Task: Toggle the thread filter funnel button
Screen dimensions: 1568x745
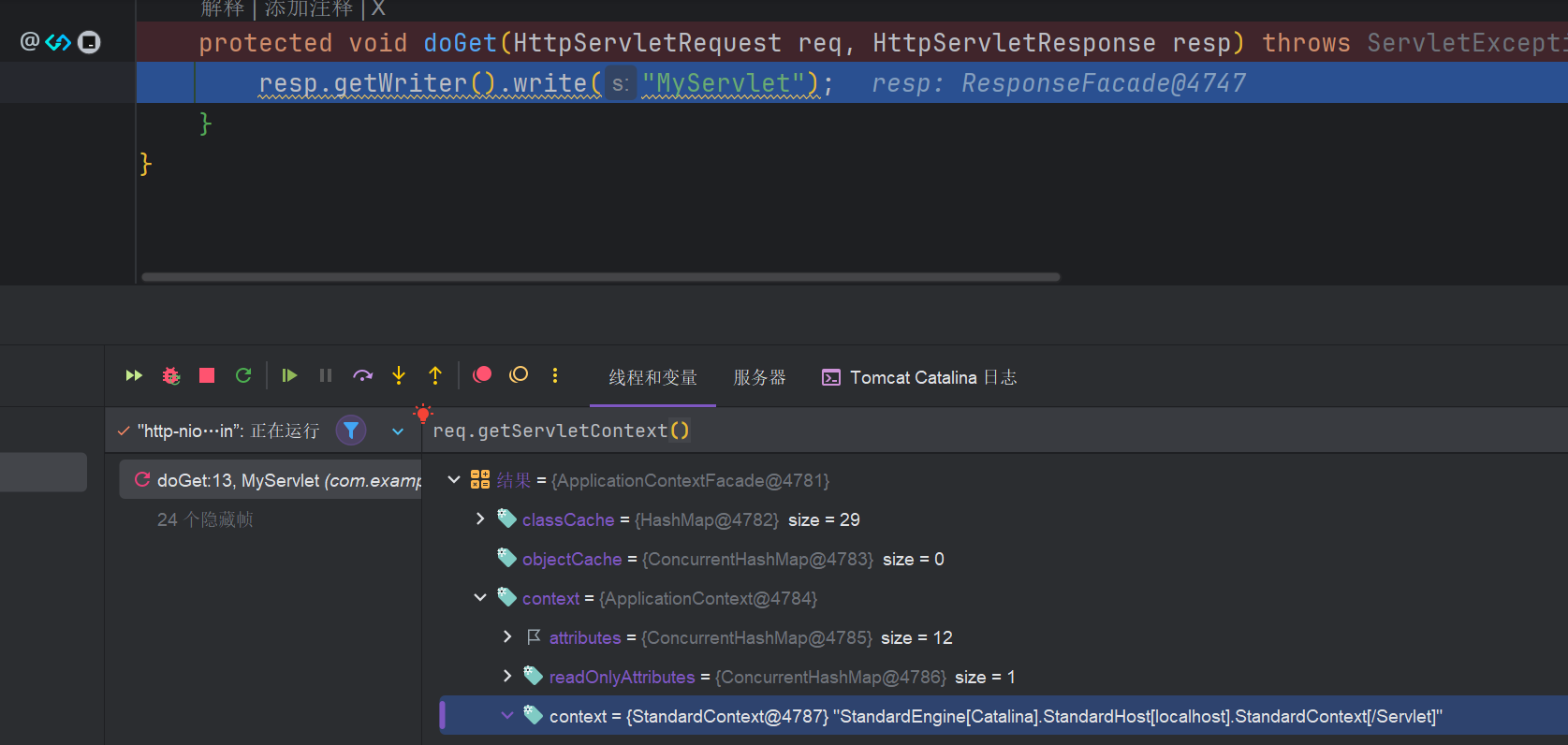Action: click(351, 431)
